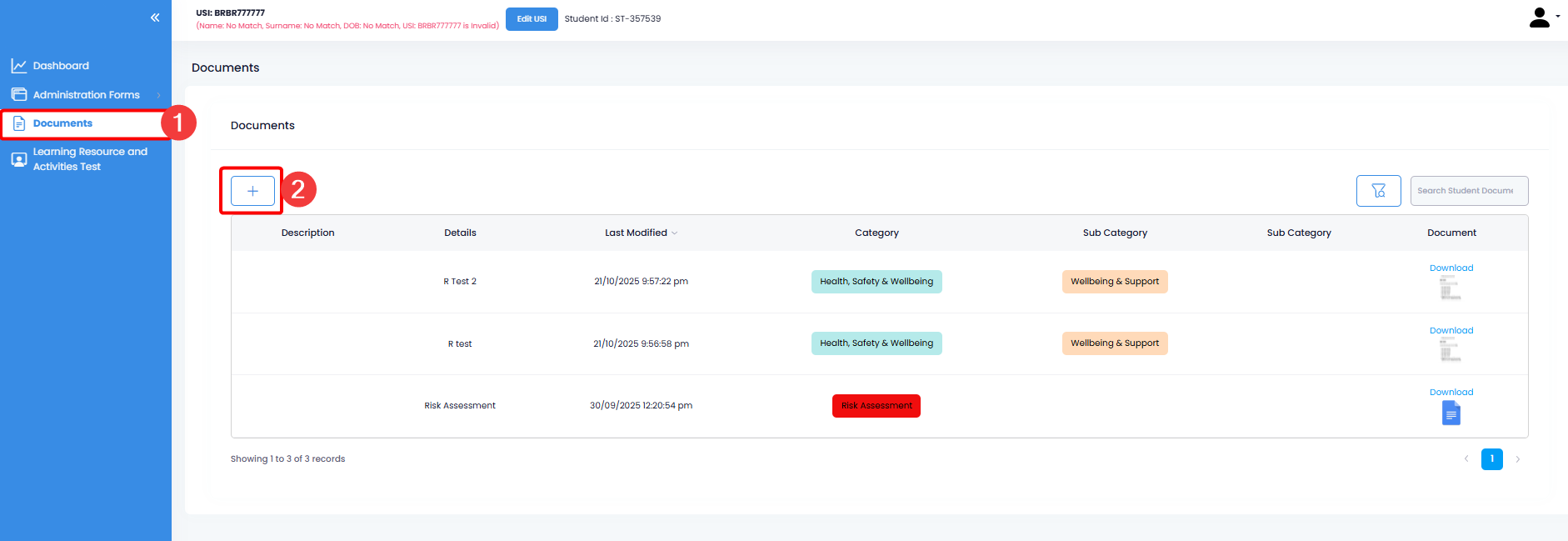This screenshot has height=541, width=1568.
Task: Click the user profile avatar icon
Action: [x=1539, y=18]
